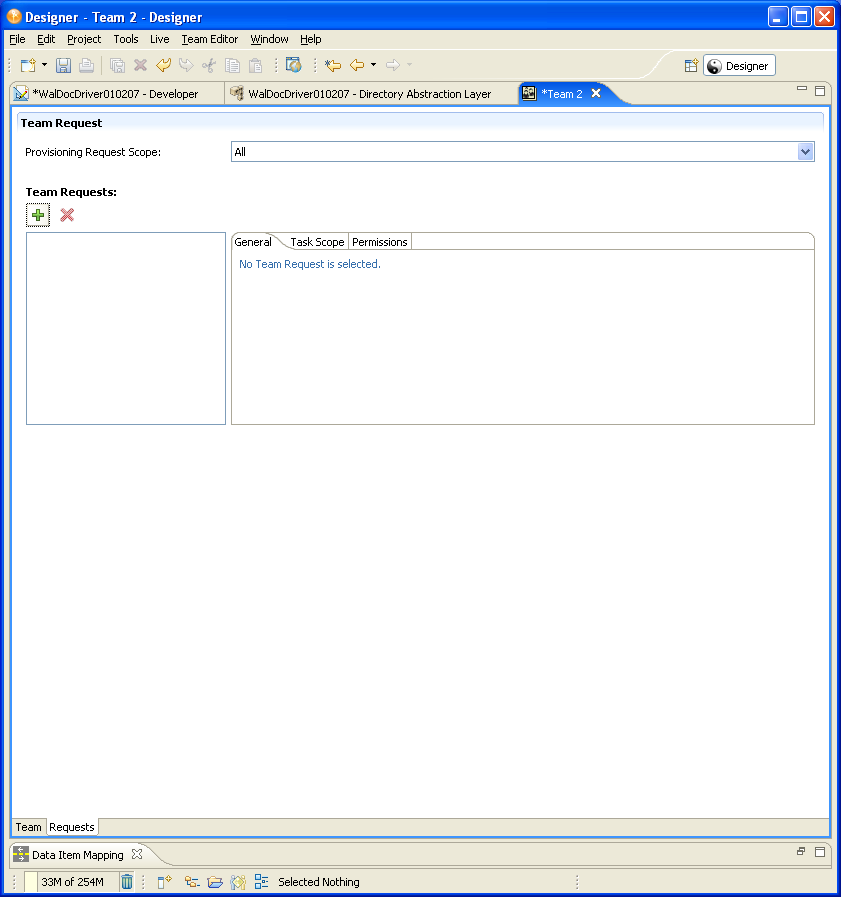Click the Last Edit Location arrow icon
This screenshot has width=841, height=897.
coord(332,65)
